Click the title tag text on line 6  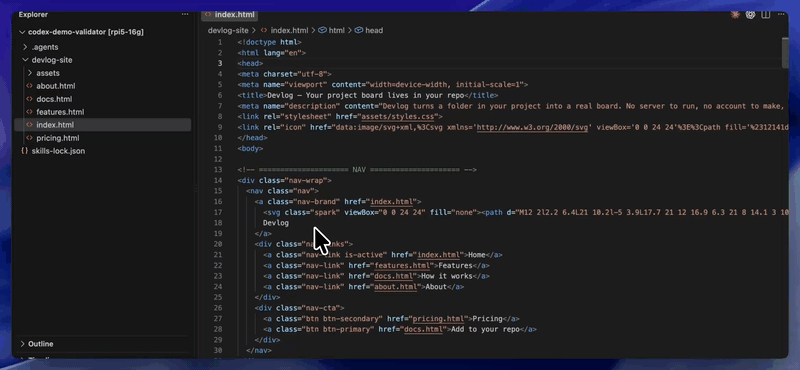tap(367, 95)
